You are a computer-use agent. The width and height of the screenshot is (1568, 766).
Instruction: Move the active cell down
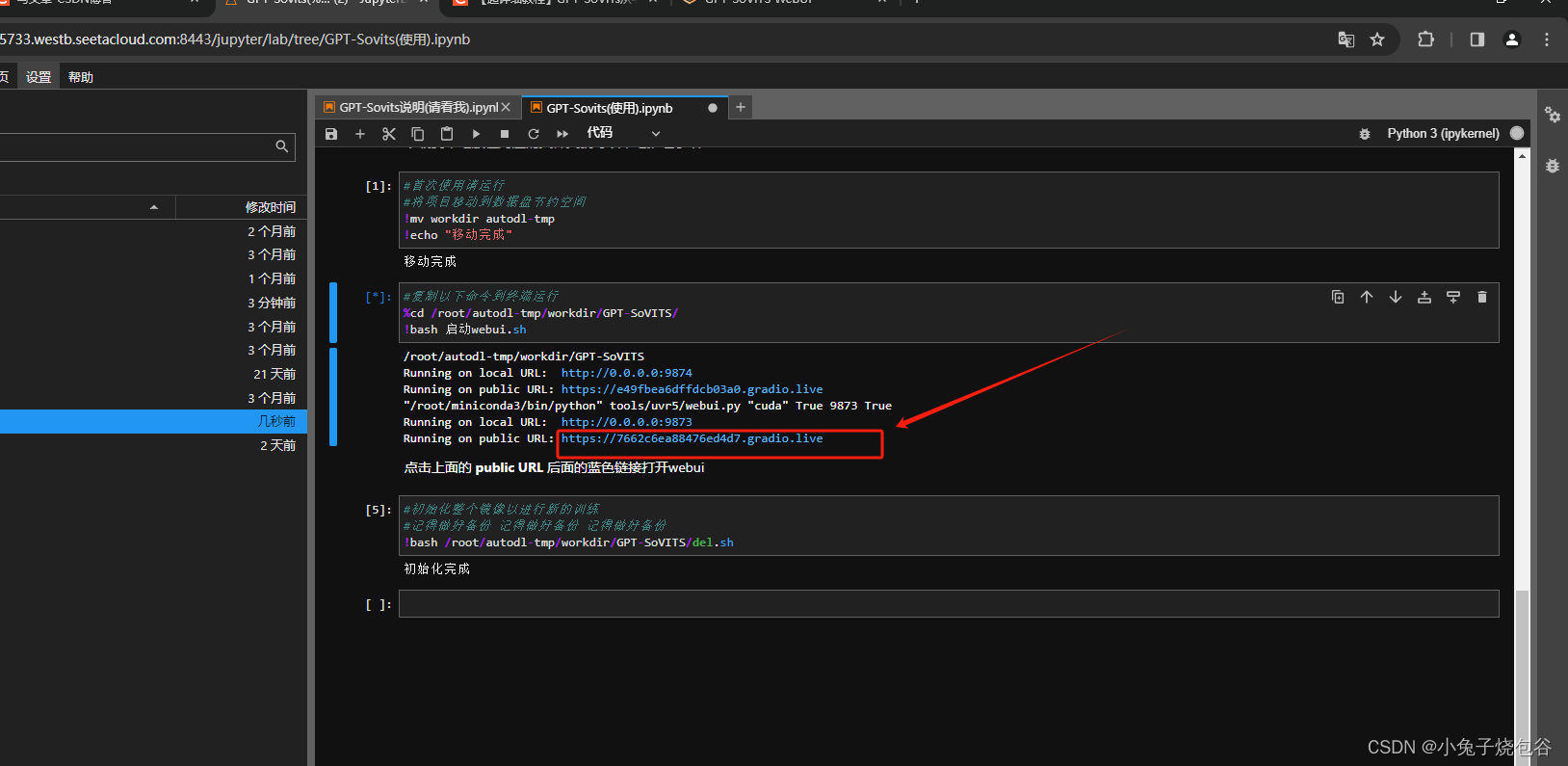pos(1396,297)
